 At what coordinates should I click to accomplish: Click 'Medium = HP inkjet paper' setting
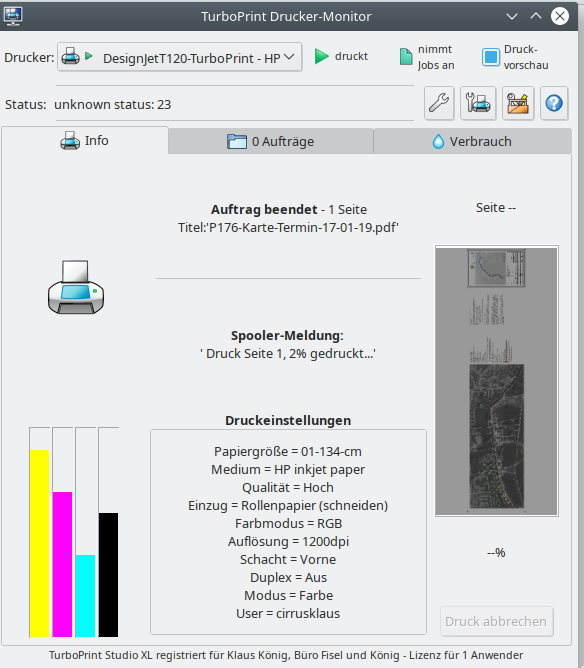click(x=288, y=469)
